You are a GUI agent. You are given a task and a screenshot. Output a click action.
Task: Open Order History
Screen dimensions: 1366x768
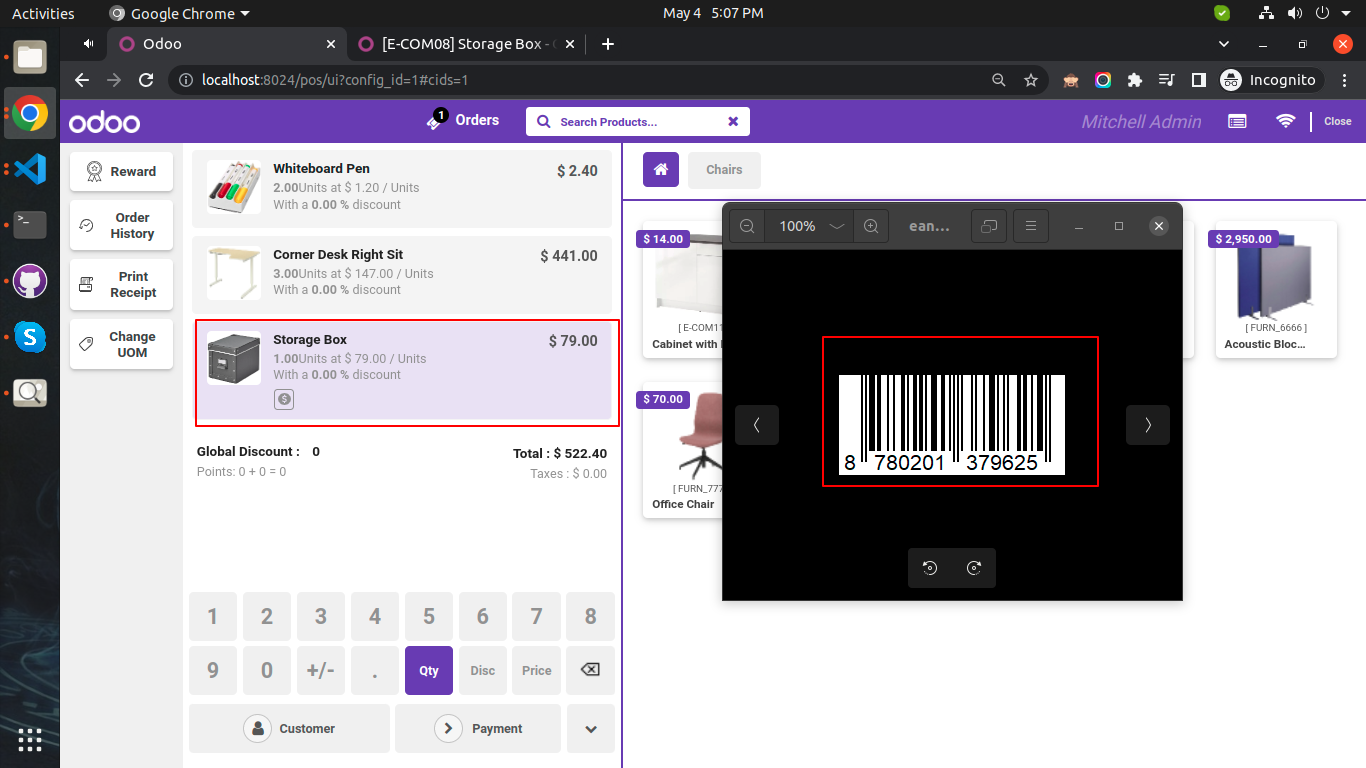coord(121,225)
